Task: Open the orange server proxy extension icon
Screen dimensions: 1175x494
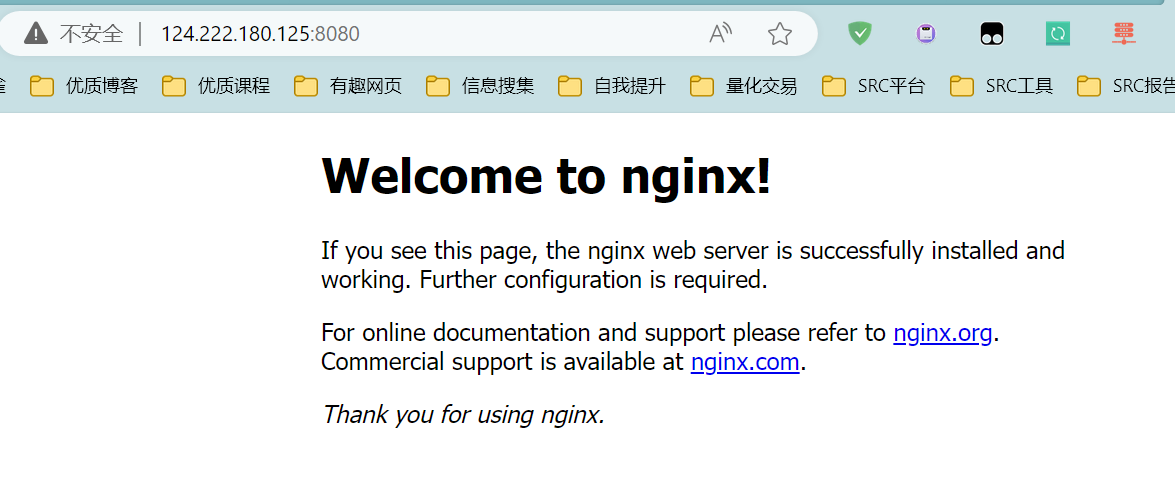Action: coord(1124,34)
